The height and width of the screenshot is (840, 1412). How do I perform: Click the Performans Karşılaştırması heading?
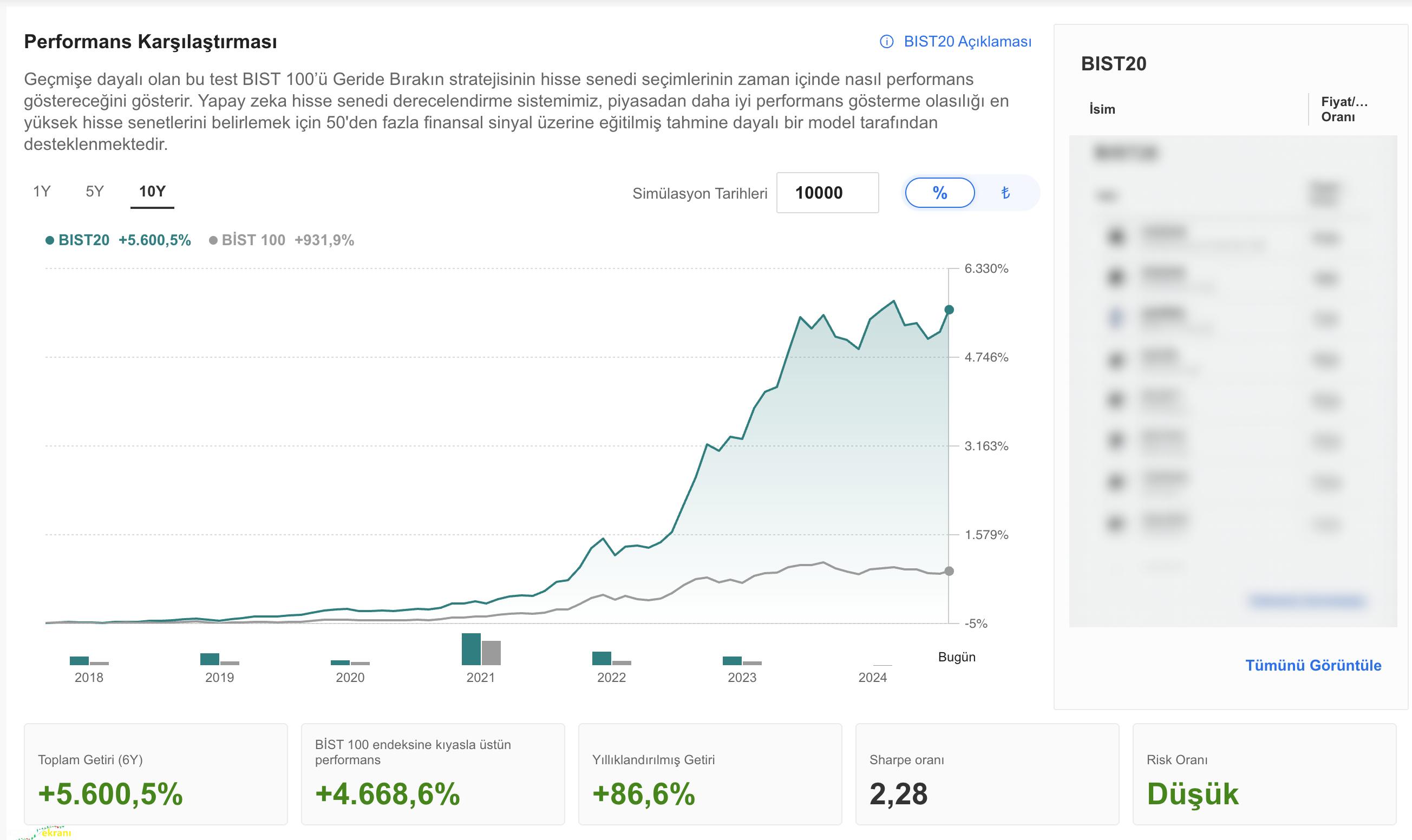click(x=151, y=42)
